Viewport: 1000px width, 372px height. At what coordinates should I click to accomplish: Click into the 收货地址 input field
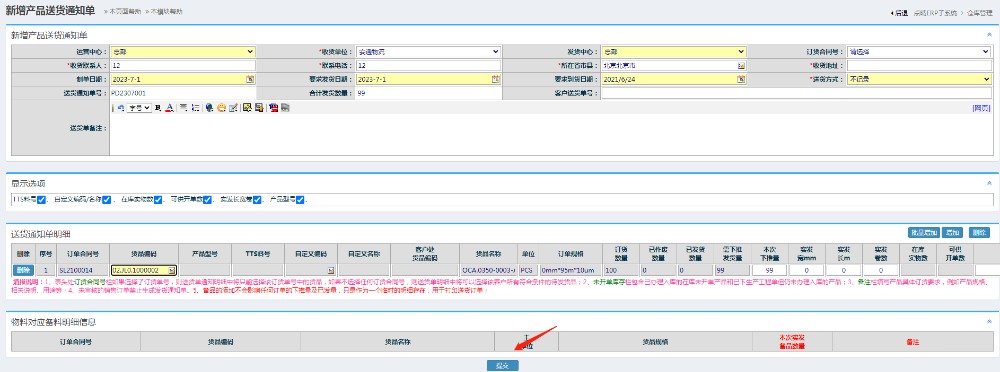(919, 65)
